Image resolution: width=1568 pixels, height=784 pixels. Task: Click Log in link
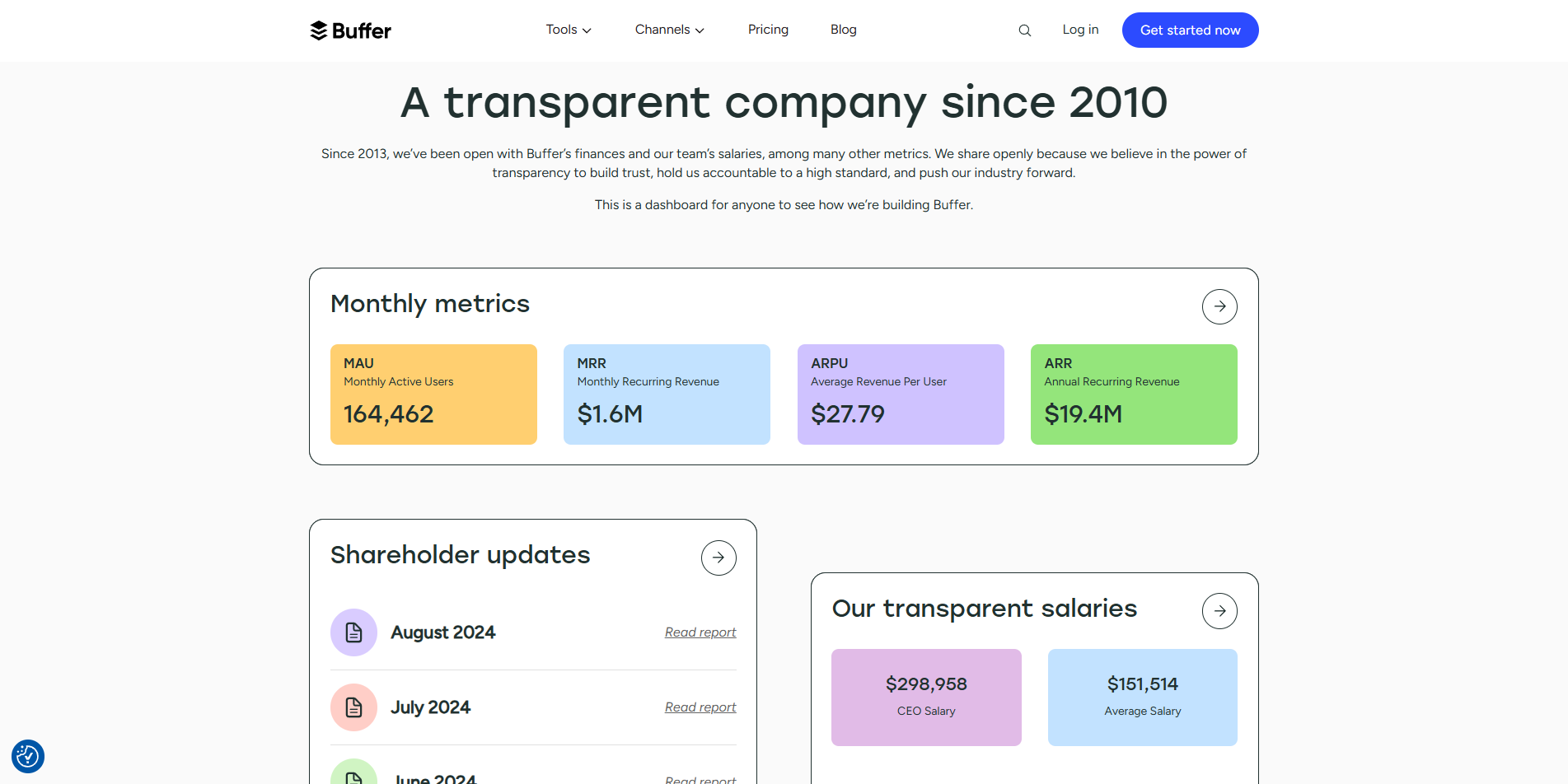[x=1080, y=30]
